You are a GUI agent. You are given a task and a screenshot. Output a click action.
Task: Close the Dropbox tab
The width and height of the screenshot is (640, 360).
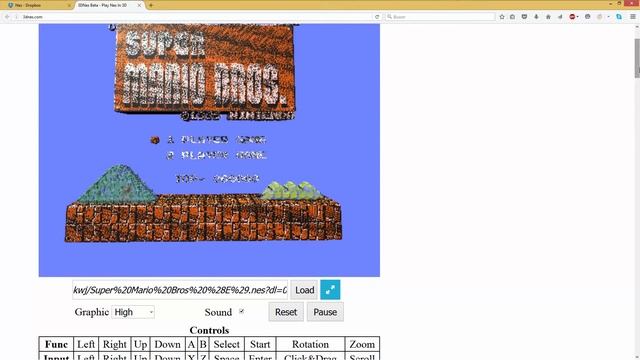point(69,5)
